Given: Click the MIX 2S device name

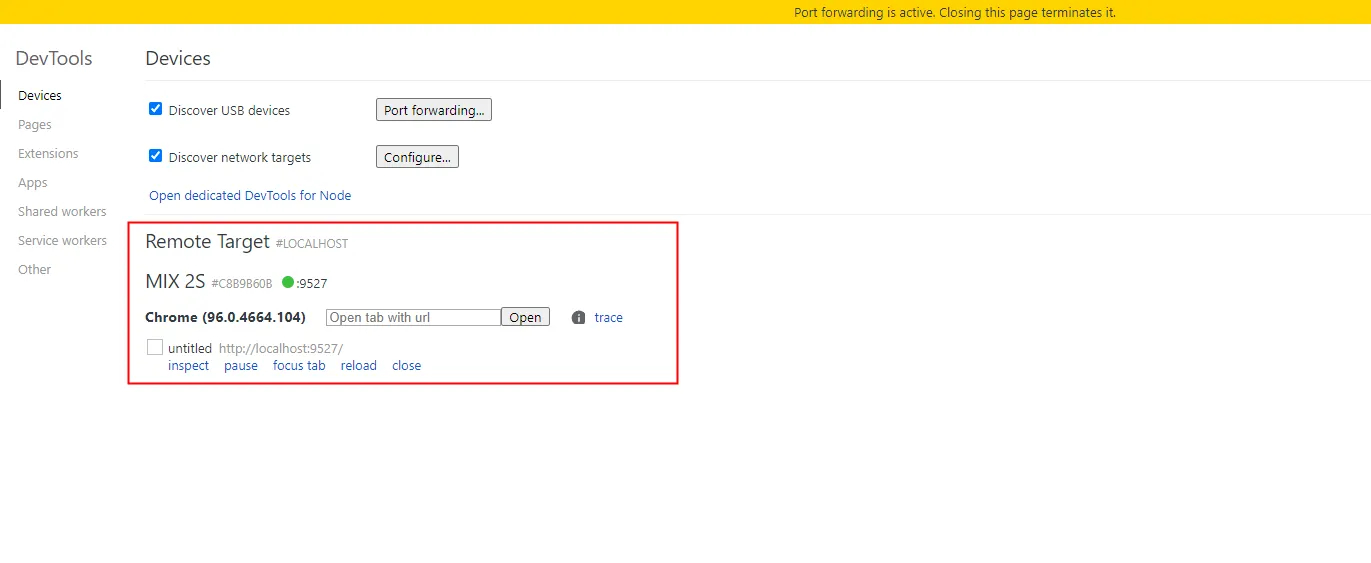Looking at the screenshot, I should point(175,282).
